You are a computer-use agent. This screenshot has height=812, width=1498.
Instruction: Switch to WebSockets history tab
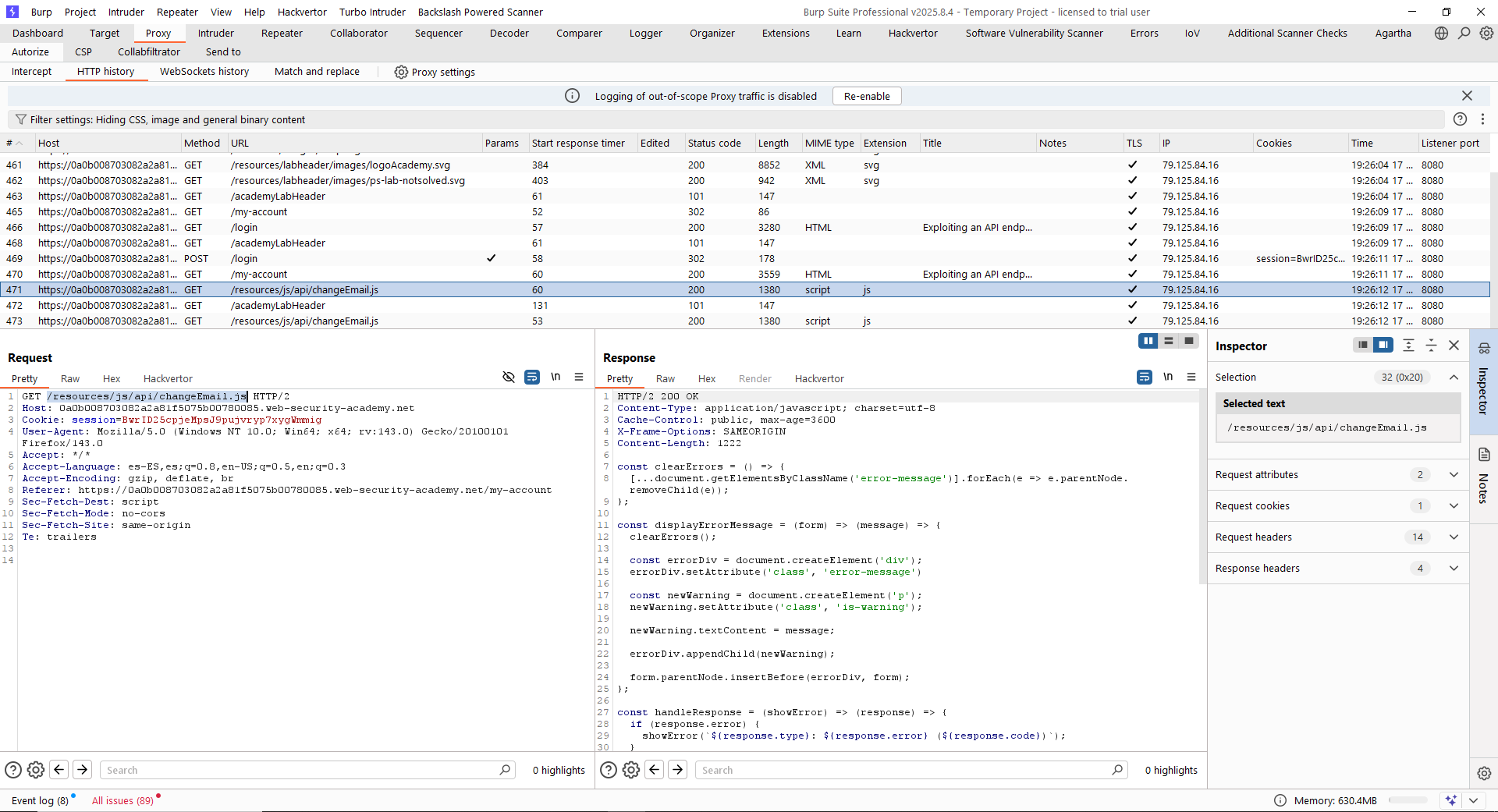pyautogui.click(x=204, y=71)
